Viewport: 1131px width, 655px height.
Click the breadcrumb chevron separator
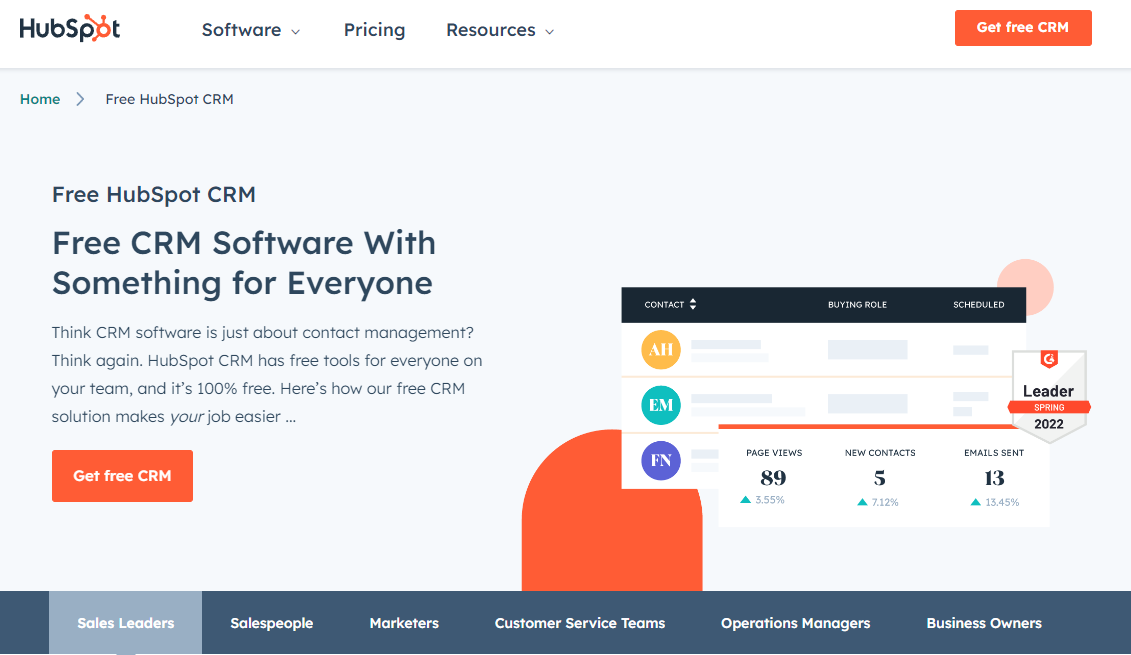point(80,100)
